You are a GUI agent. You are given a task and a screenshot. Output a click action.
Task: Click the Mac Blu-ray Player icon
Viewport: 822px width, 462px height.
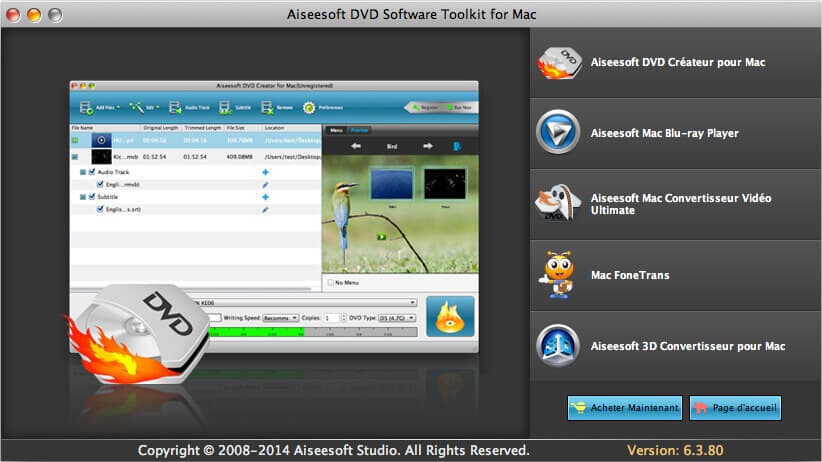558,133
